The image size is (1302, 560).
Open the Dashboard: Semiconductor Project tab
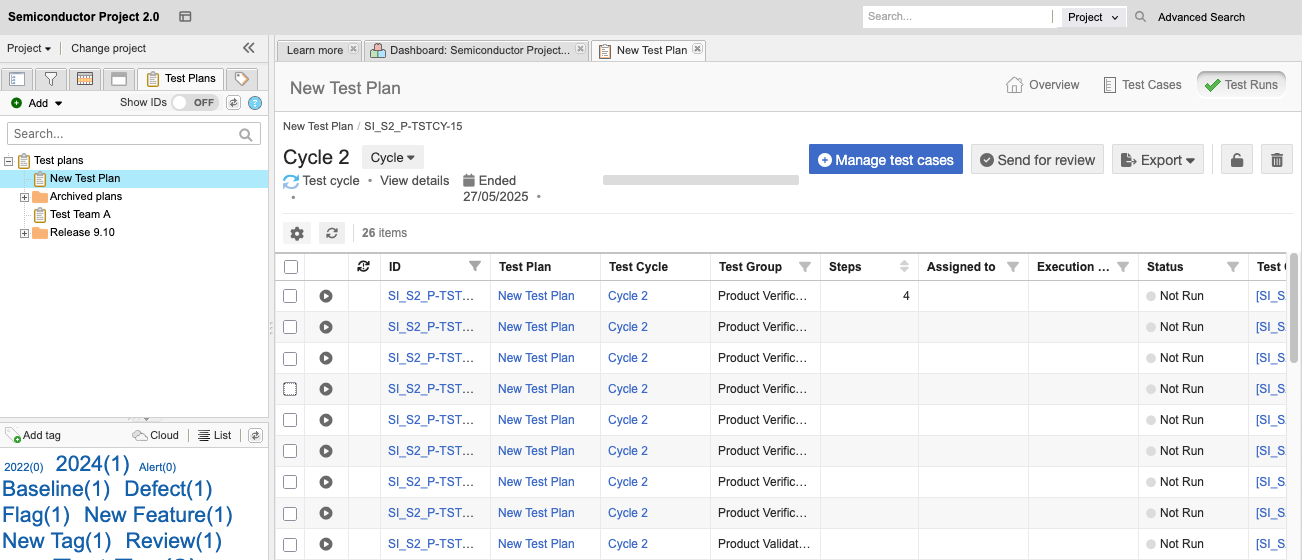476,50
